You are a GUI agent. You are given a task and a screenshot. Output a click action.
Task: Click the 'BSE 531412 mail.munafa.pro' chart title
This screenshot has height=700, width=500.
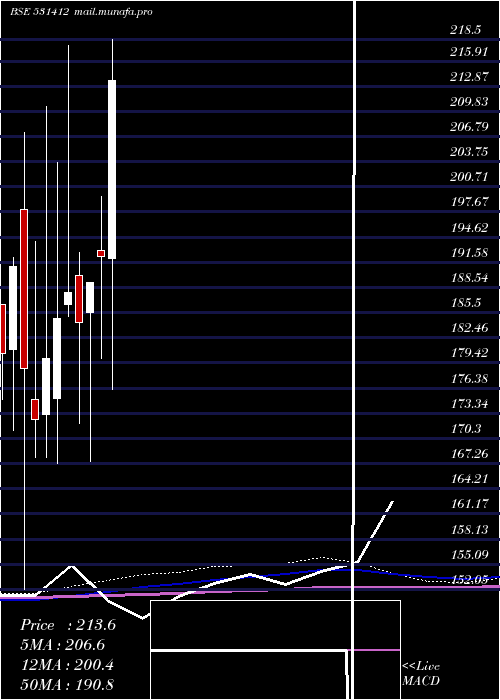(x=81, y=12)
